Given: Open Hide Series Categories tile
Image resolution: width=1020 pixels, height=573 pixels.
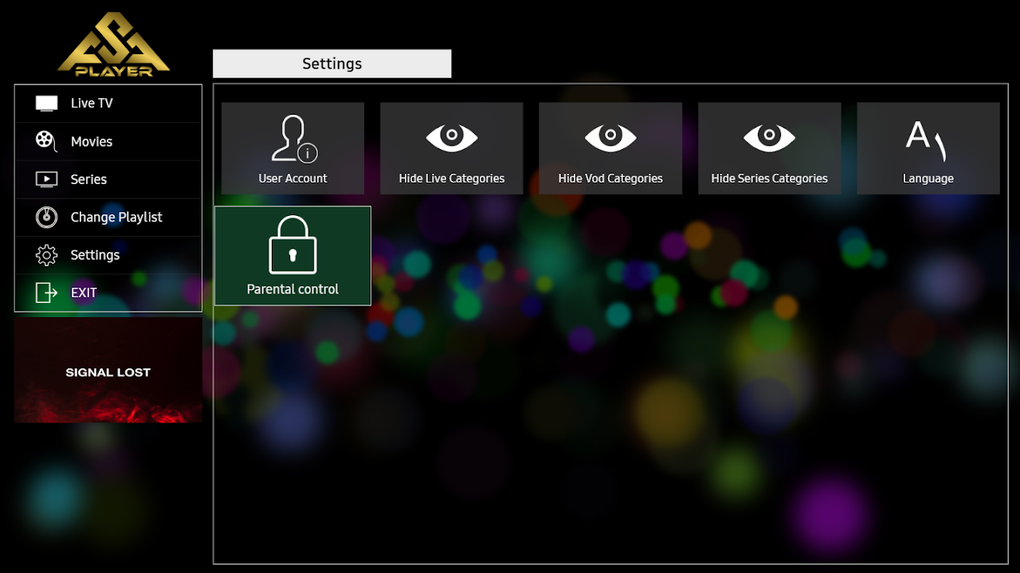Looking at the screenshot, I should [770, 148].
